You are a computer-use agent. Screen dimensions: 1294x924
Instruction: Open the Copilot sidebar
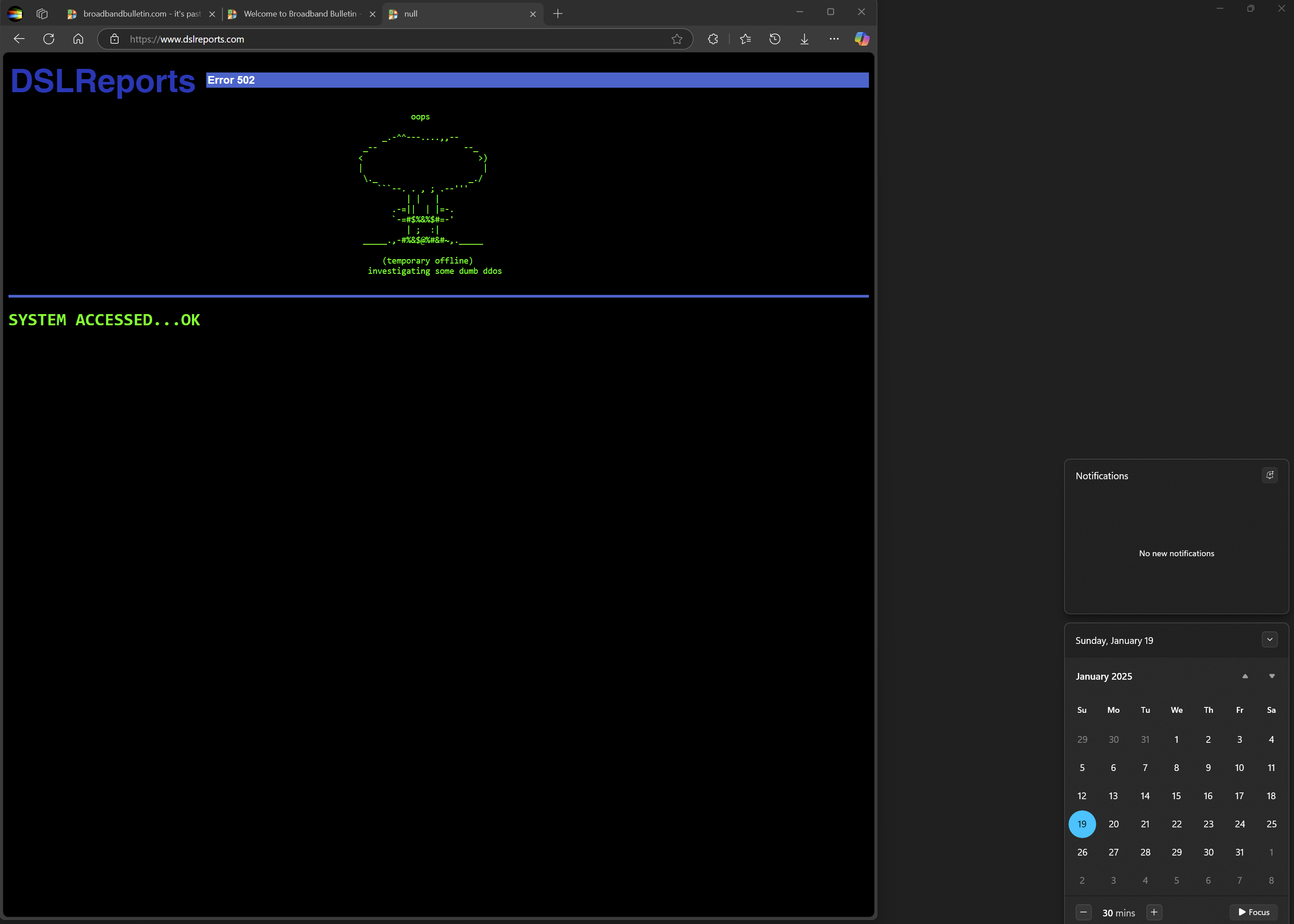[x=862, y=38]
